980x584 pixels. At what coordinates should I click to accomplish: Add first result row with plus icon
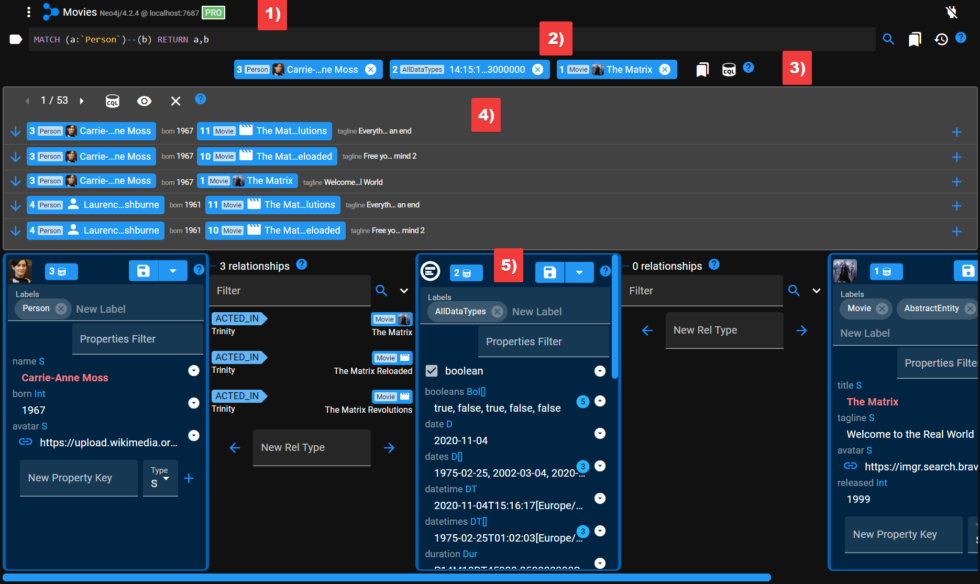[x=956, y=132]
